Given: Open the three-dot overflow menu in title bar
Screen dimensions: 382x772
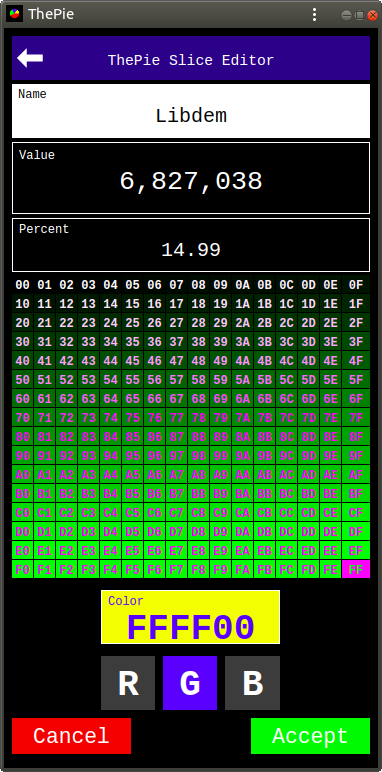Looking at the screenshot, I should pos(314,14).
